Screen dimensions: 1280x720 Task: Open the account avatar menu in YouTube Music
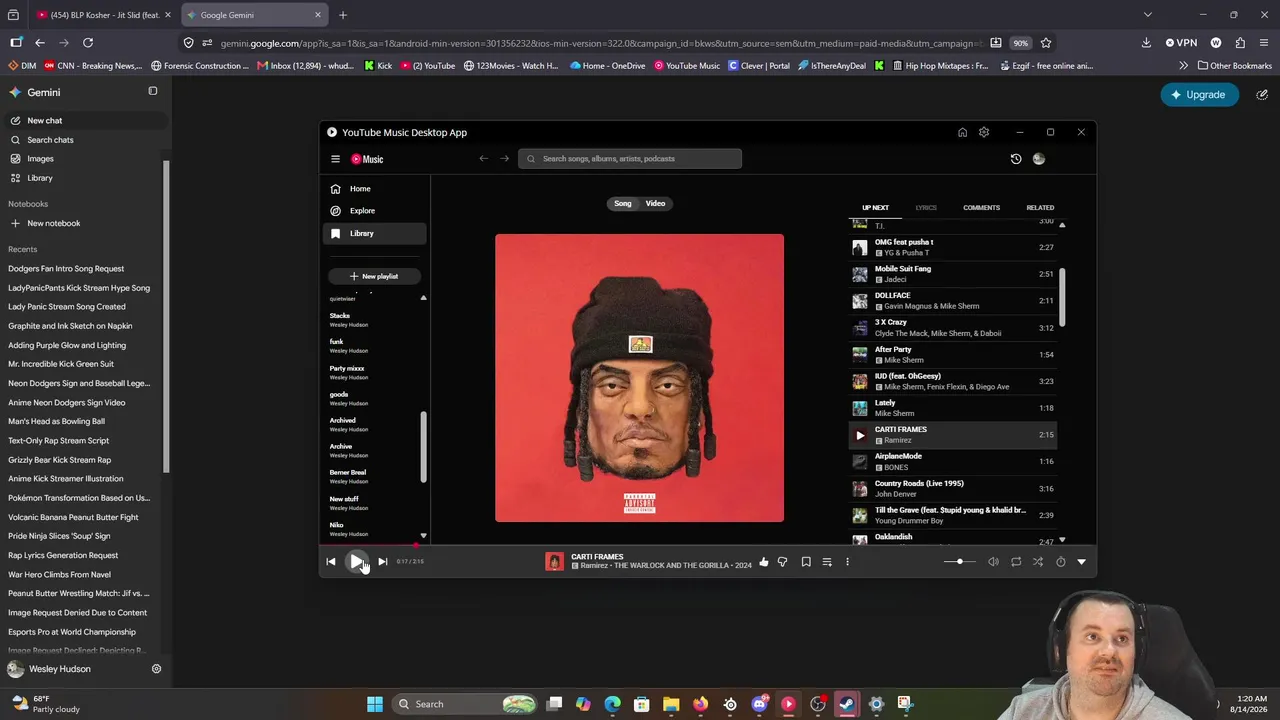[x=1039, y=159]
